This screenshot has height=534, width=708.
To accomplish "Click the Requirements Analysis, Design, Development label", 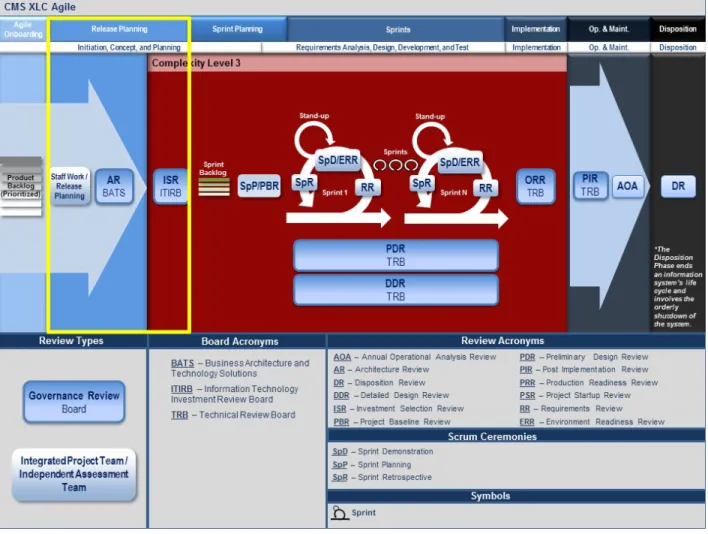I will pos(382,47).
